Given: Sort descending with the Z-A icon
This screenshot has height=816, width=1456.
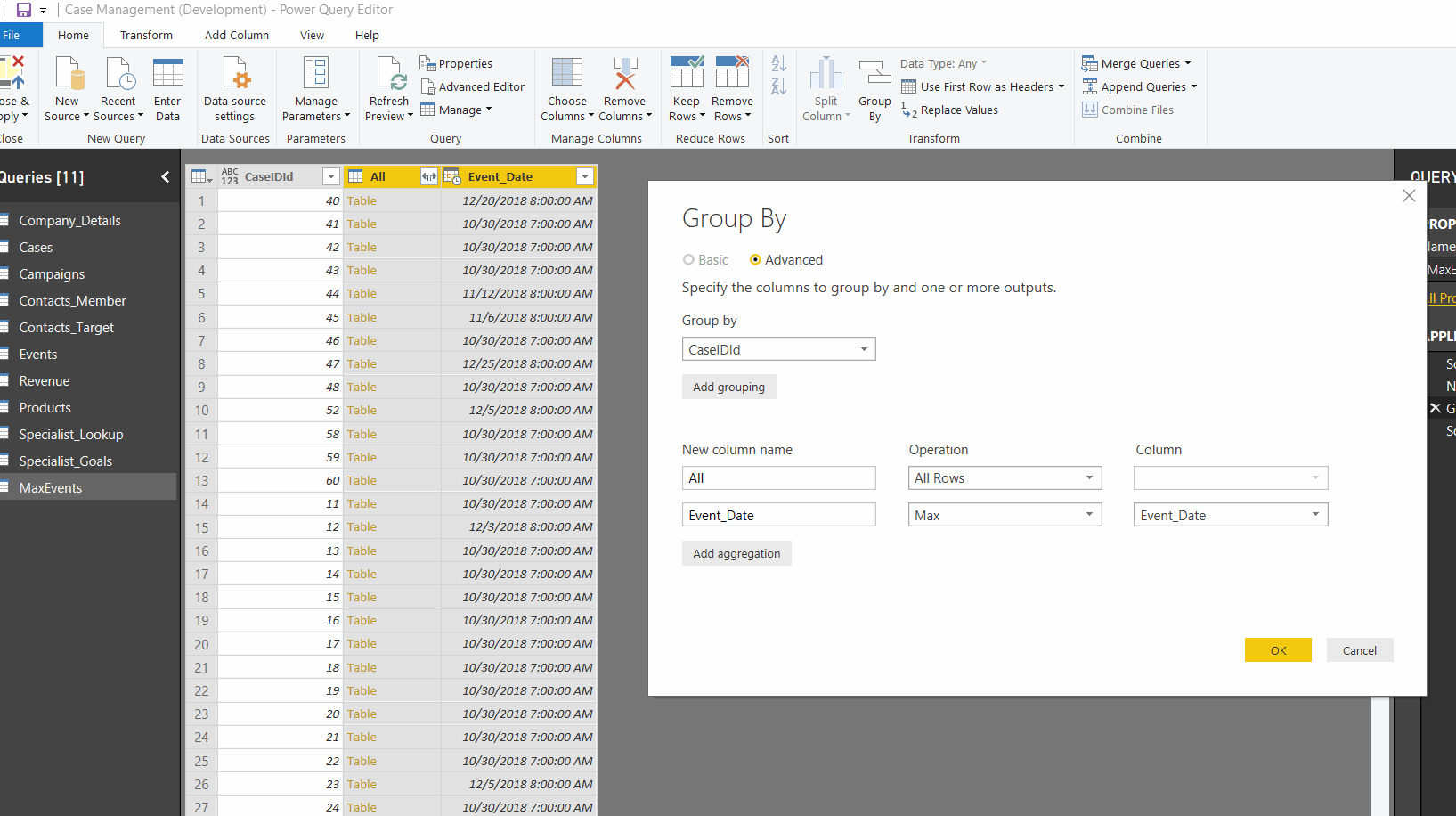Looking at the screenshot, I should (779, 86).
